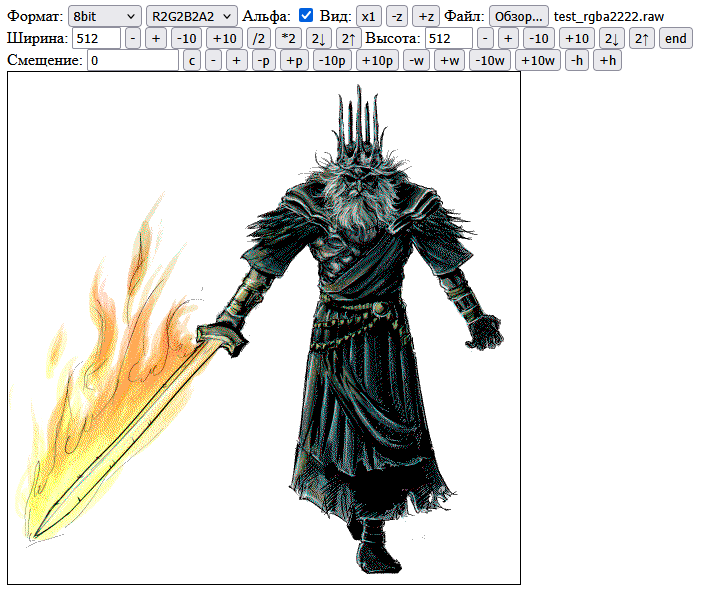Toggle the Альфа checkbox
The image size is (706, 604).
click(306, 16)
